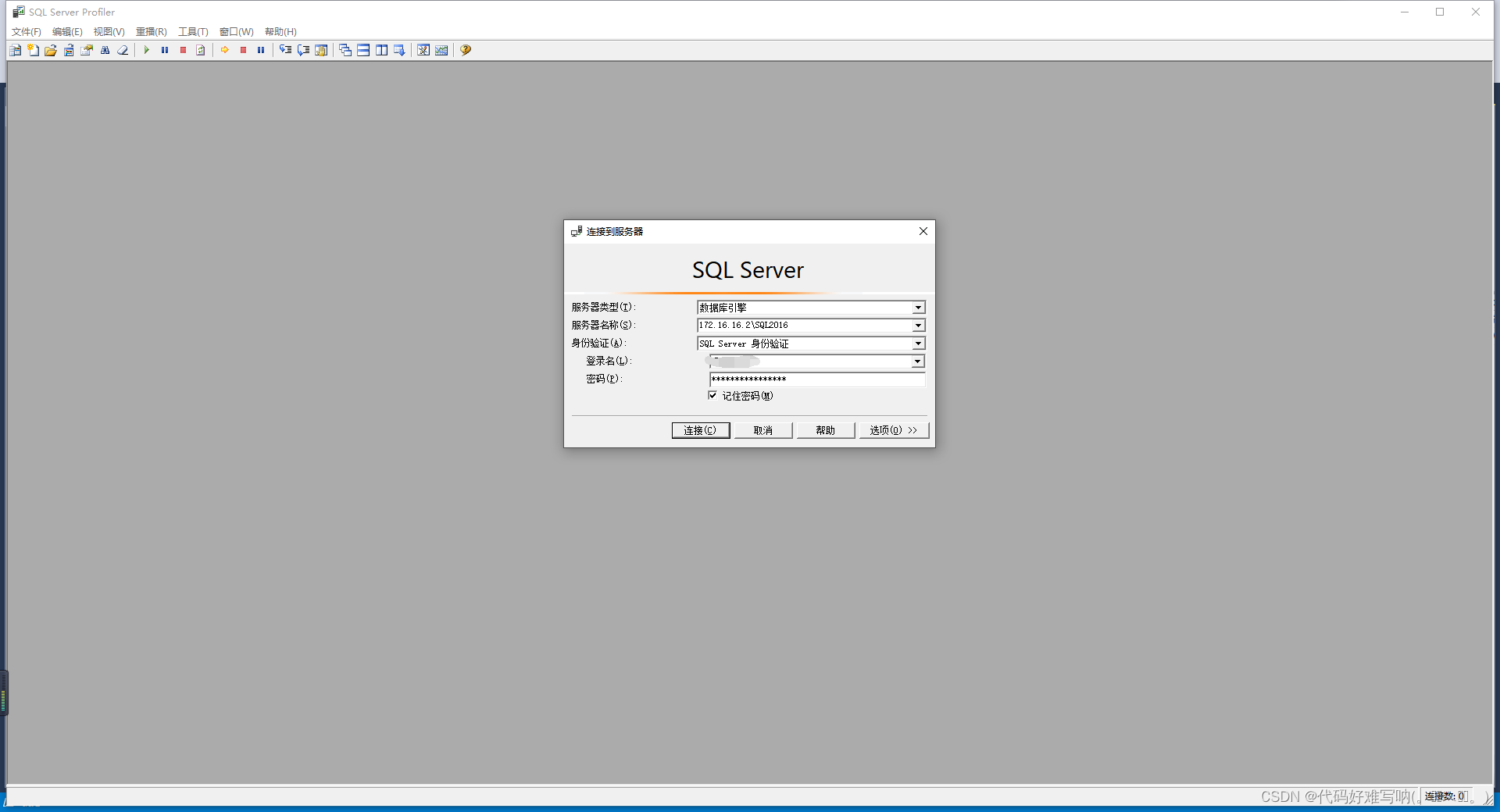The width and height of the screenshot is (1500, 812).
Task: Open the 文件 File menu
Action: click(x=26, y=31)
